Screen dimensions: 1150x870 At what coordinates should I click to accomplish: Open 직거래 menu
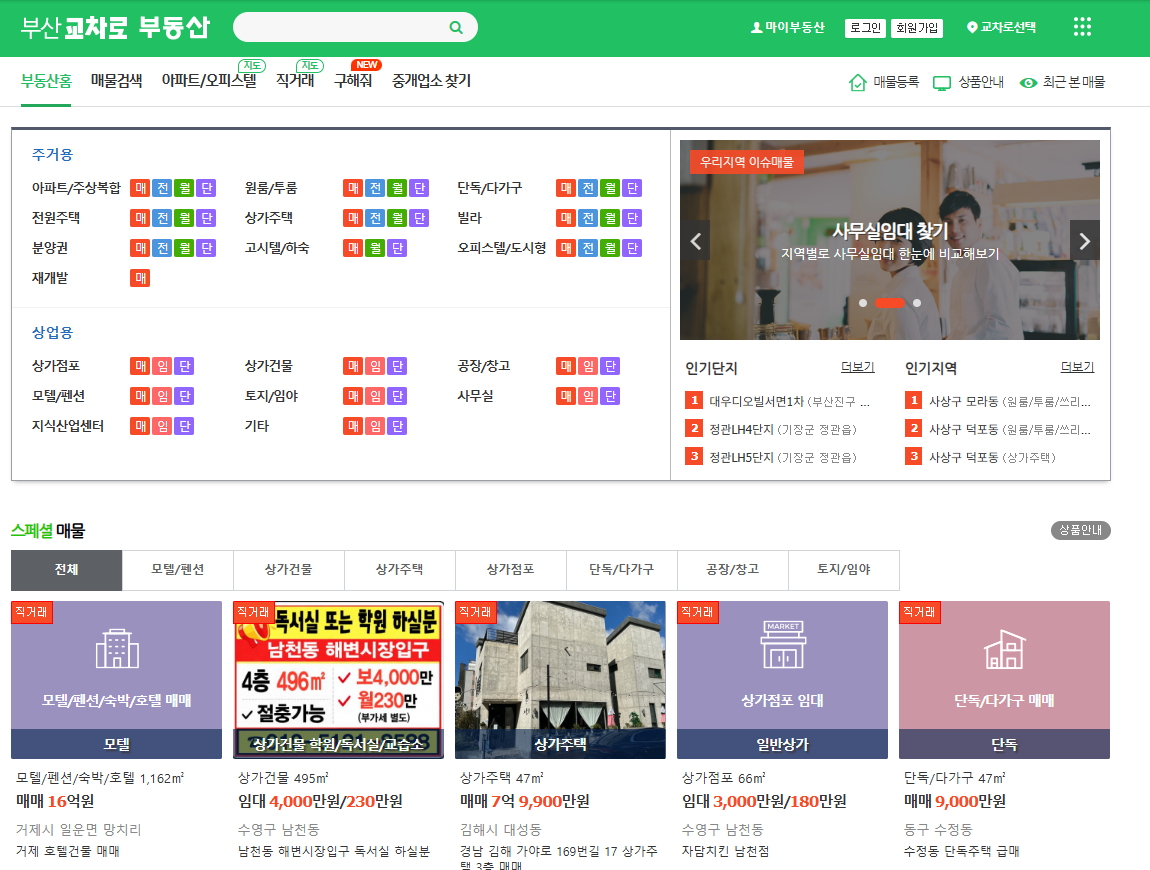tap(295, 81)
